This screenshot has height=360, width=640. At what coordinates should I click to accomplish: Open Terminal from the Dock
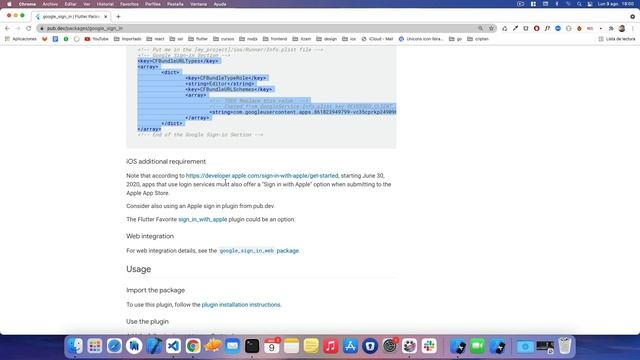point(252,346)
